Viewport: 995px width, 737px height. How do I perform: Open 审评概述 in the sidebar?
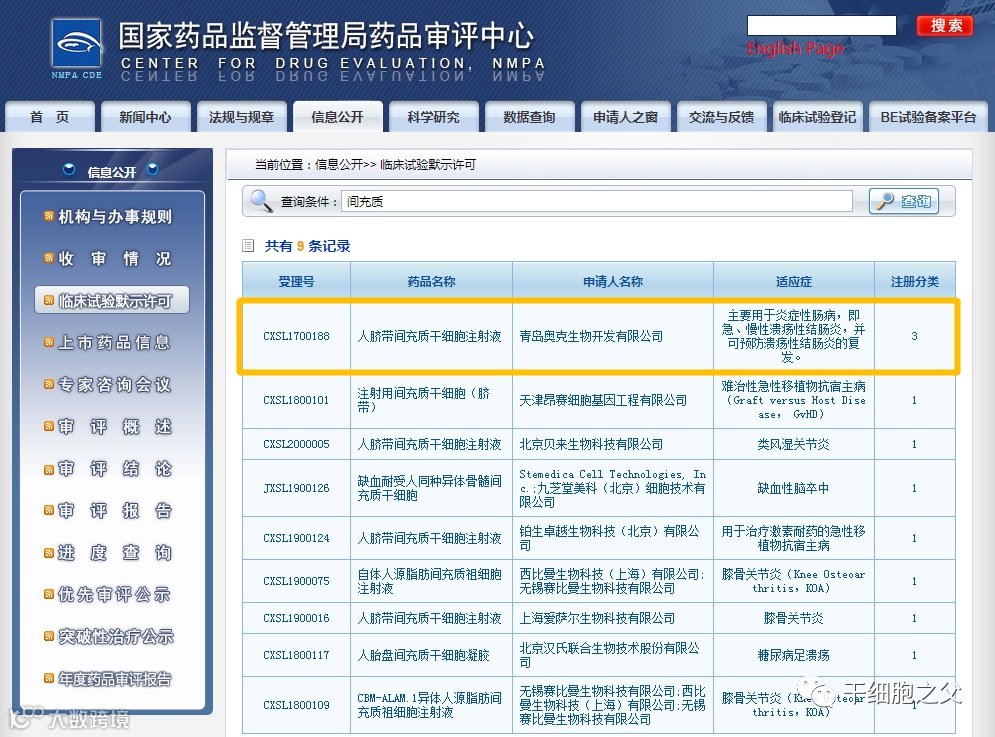tap(115, 426)
